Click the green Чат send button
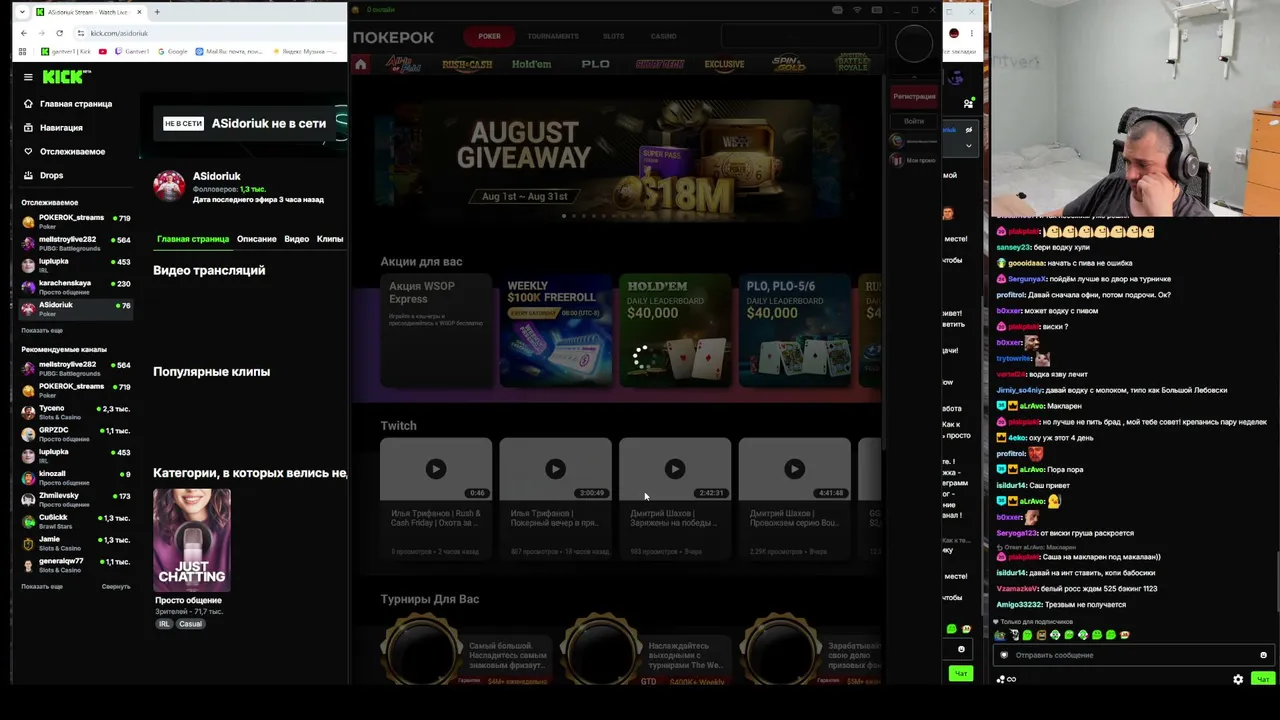The width and height of the screenshot is (1280, 720). tap(1263, 679)
